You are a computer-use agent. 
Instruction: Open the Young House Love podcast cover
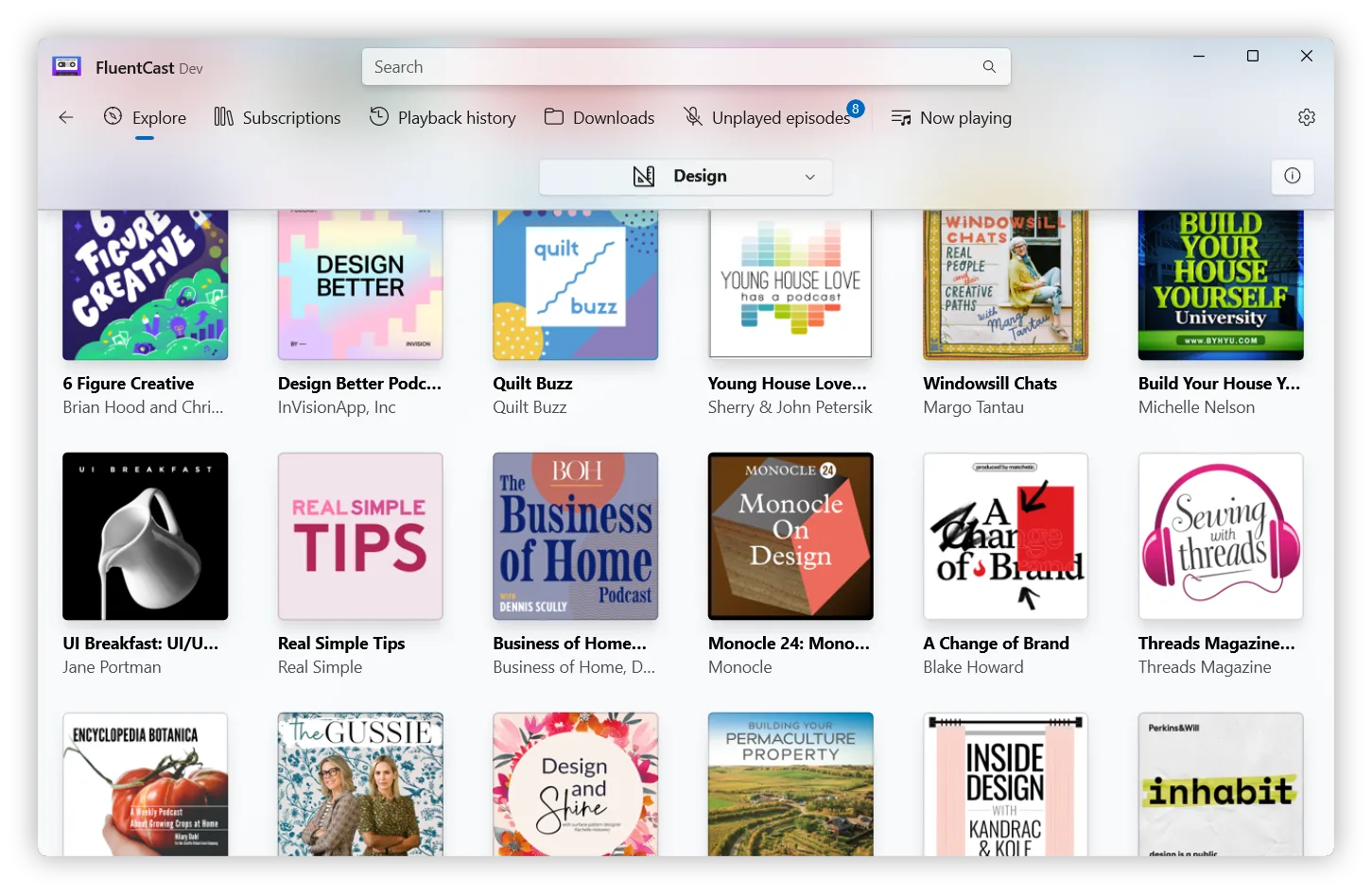[790, 284]
